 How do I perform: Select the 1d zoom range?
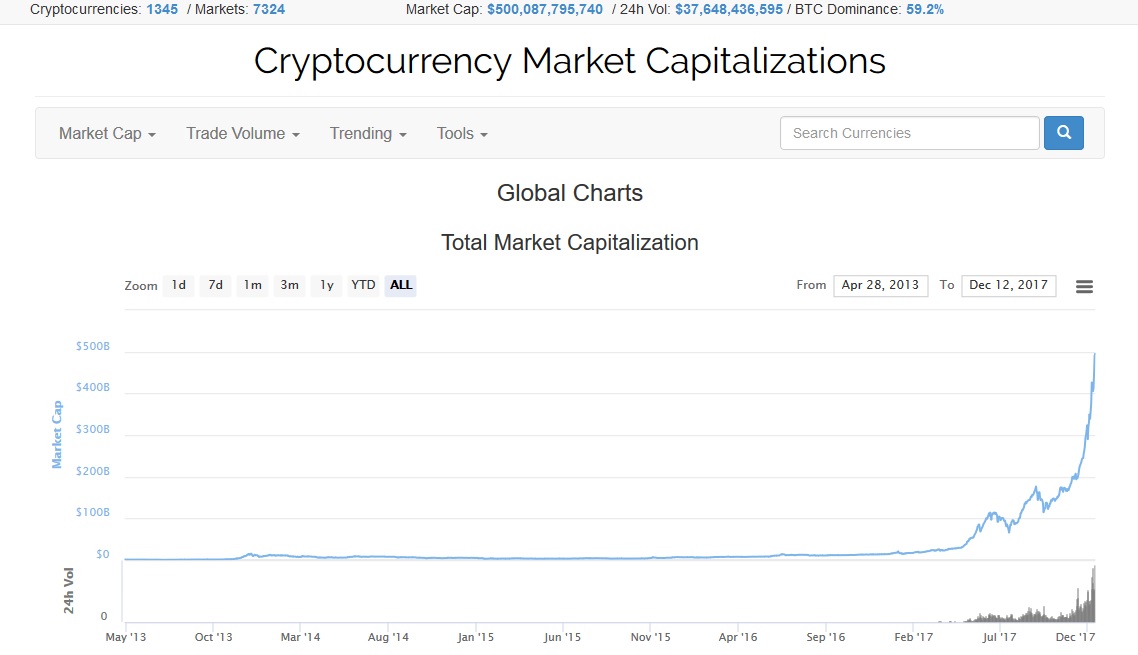pos(179,285)
